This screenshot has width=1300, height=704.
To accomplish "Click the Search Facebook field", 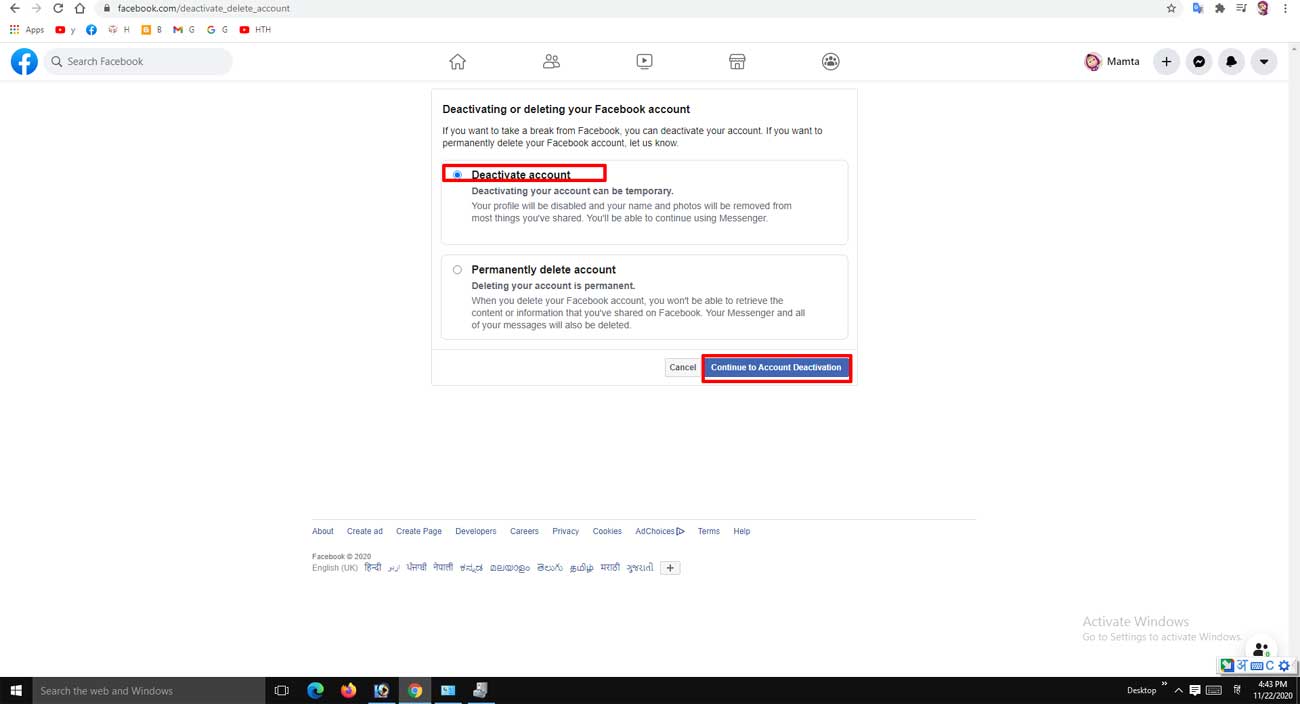I will pos(138,61).
